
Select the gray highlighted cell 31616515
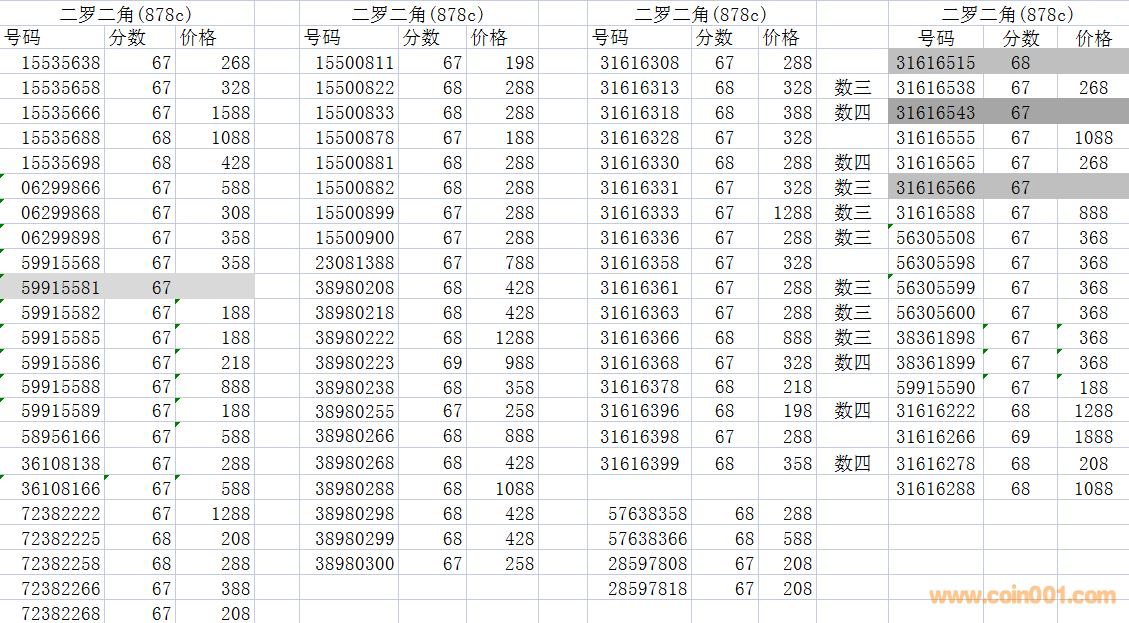[x=935, y=62]
